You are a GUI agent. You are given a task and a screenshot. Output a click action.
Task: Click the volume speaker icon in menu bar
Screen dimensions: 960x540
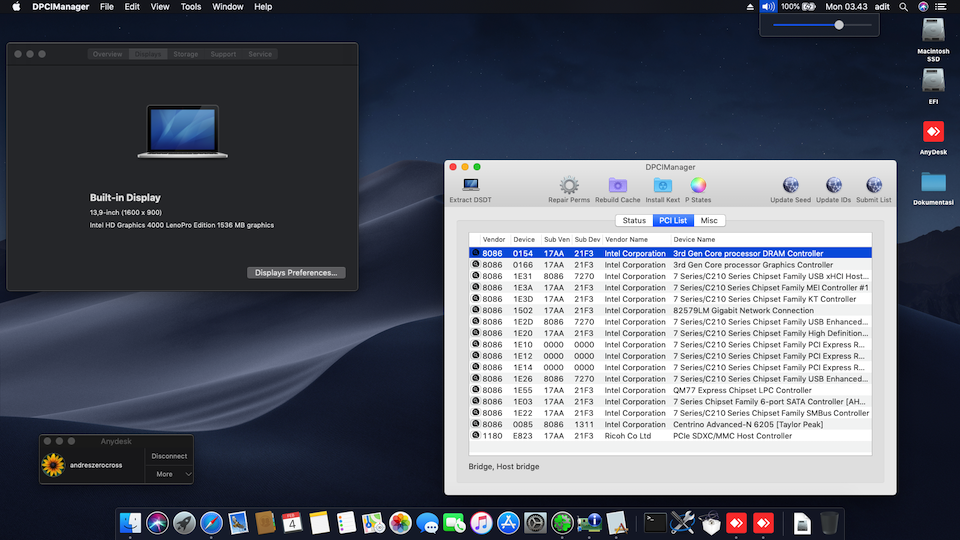[768, 7]
